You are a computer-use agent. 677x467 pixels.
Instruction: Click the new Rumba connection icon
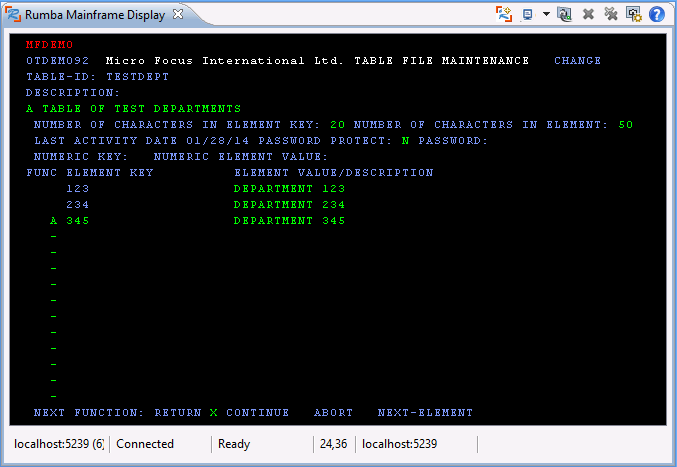point(505,14)
